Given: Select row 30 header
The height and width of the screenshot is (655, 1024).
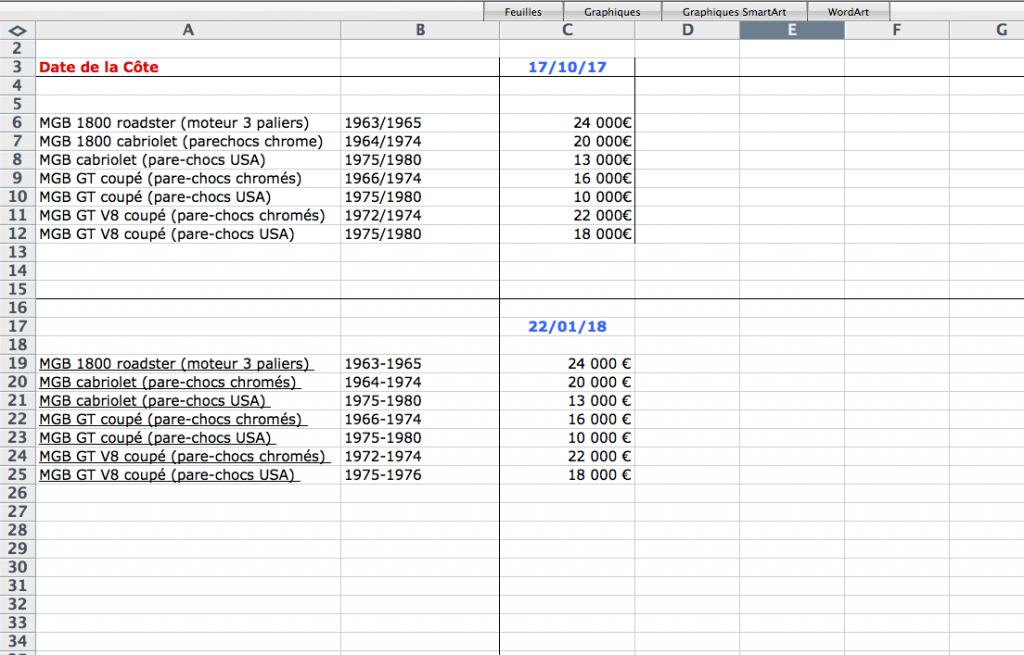Looking at the screenshot, I should (18, 567).
